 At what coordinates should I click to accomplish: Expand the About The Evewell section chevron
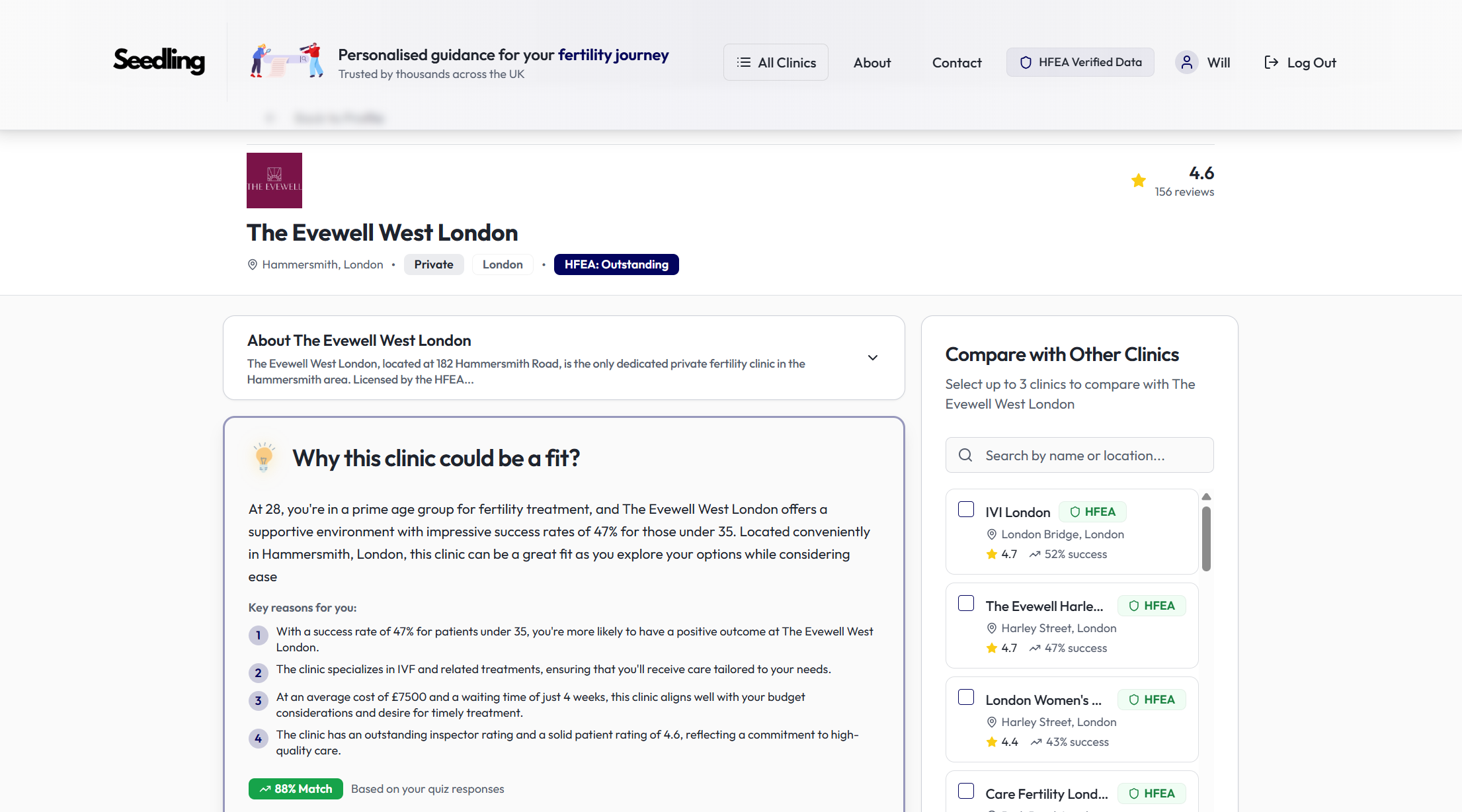tap(872, 358)
